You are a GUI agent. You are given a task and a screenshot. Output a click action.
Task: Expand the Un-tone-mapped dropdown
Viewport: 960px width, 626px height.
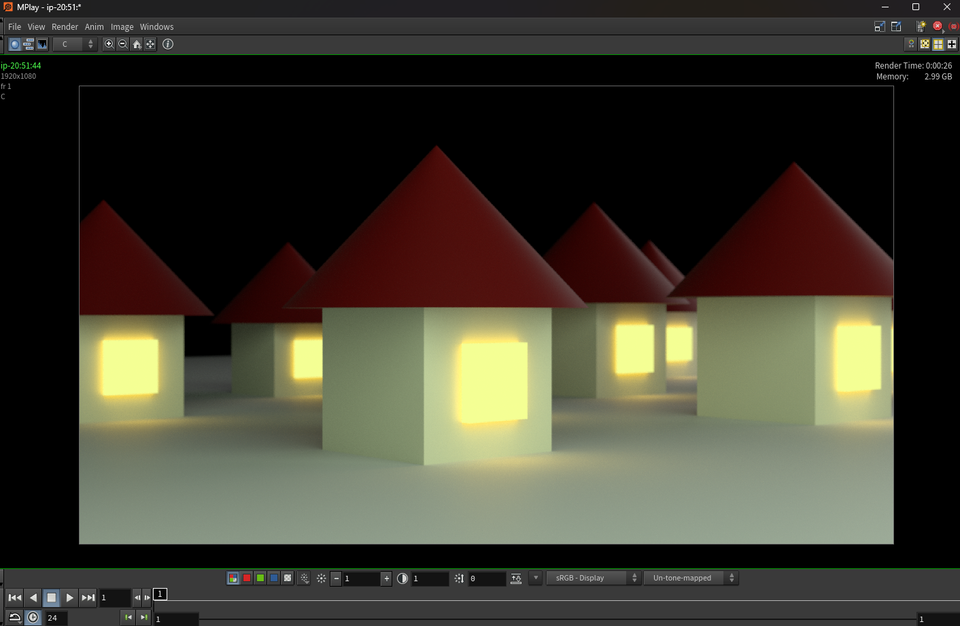coord(691,578)
